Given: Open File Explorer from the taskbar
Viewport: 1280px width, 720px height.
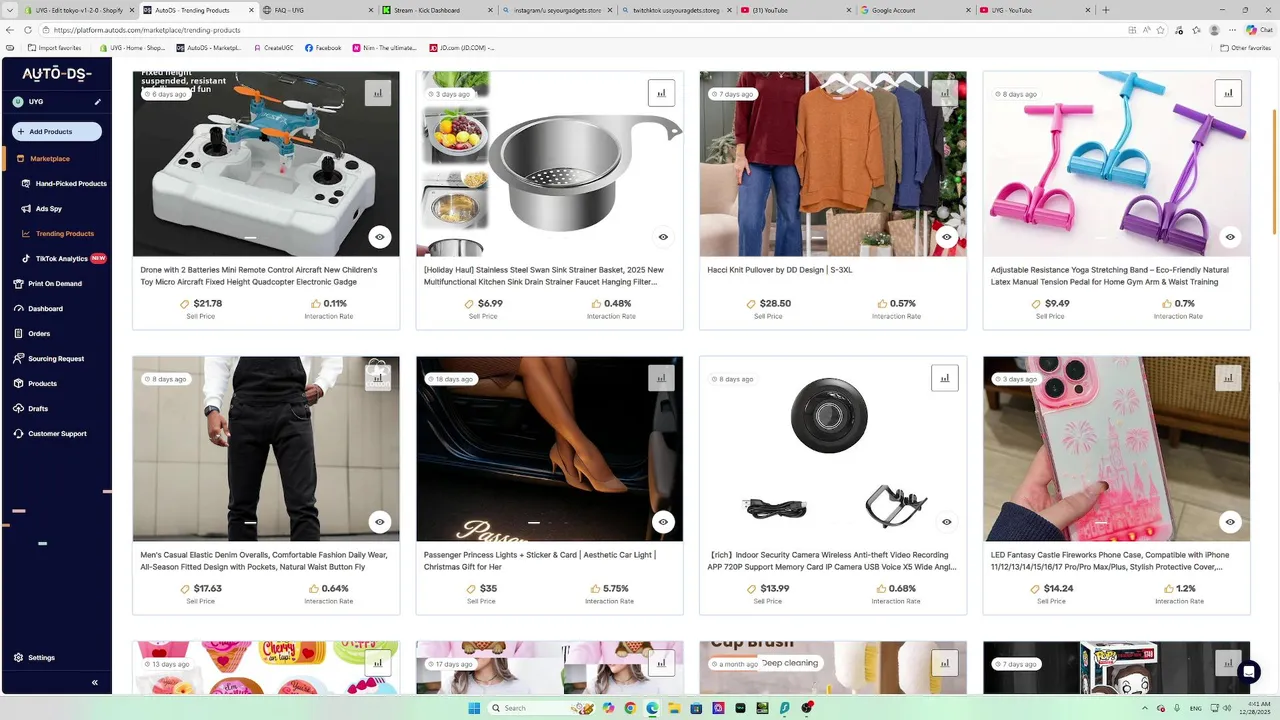Looking at the screenshot, I should pos(674,708).
